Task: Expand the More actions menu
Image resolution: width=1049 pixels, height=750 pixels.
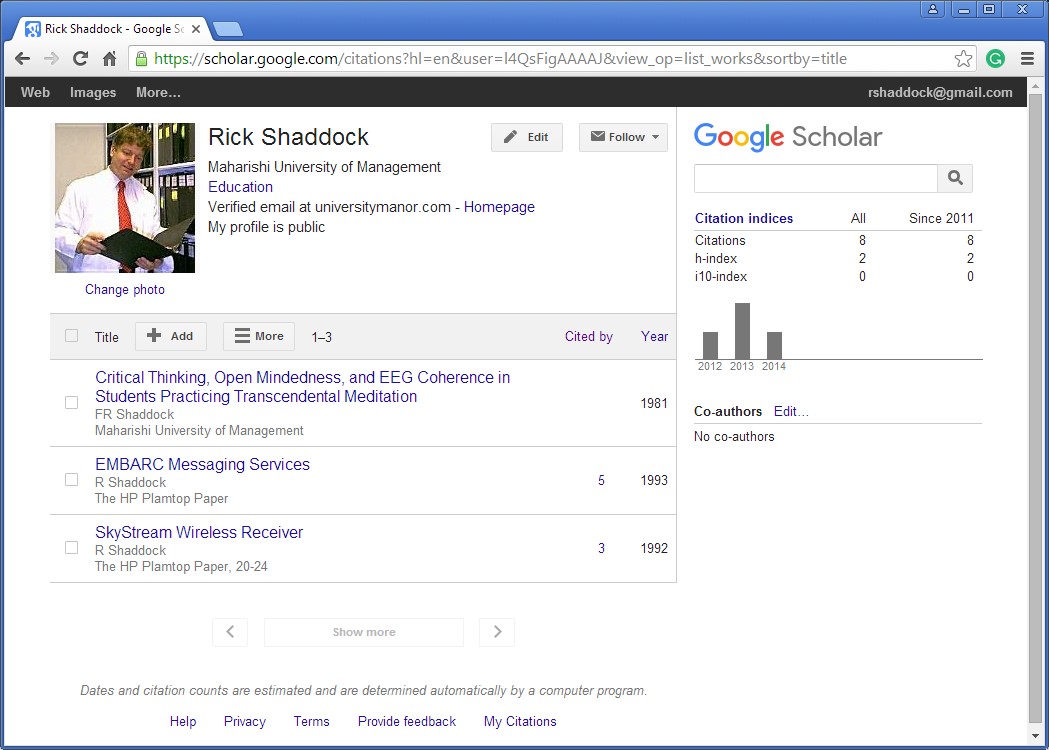Action: pyautogui.click(x=259, y=336)
